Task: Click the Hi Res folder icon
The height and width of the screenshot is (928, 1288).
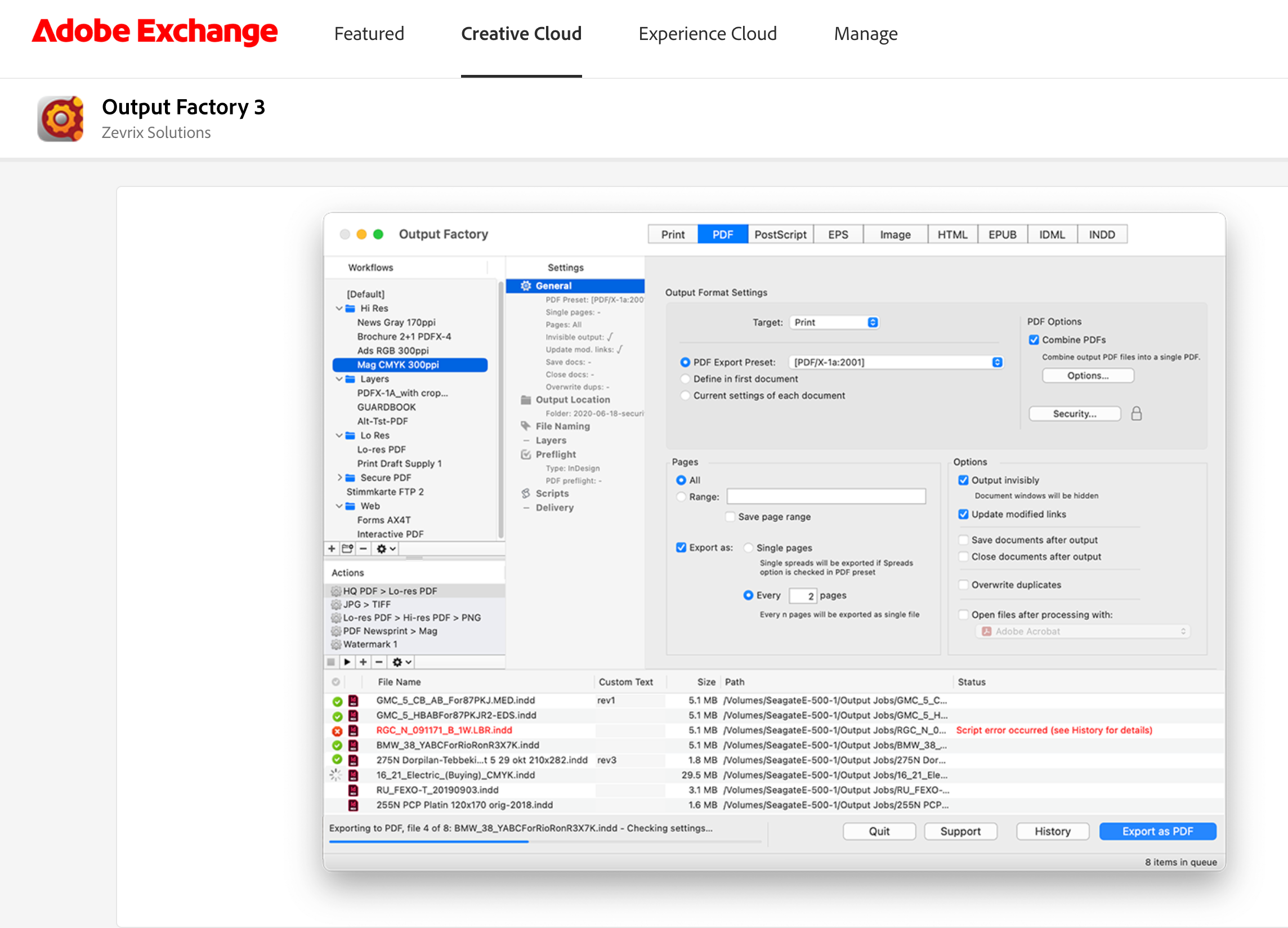Action: pos(350,309)
